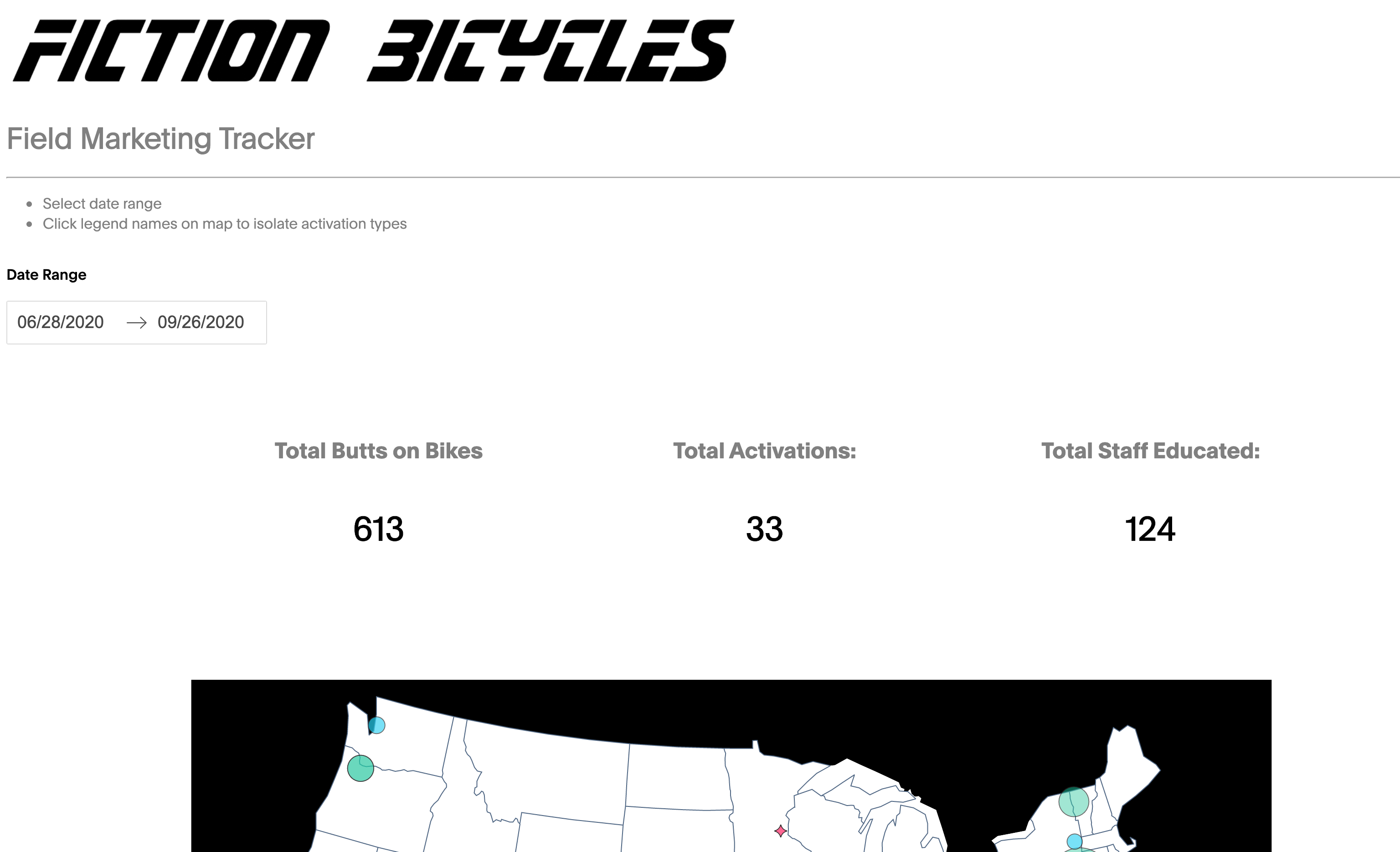Click the teal activation marker near Seattle

[x=377, y=725]
